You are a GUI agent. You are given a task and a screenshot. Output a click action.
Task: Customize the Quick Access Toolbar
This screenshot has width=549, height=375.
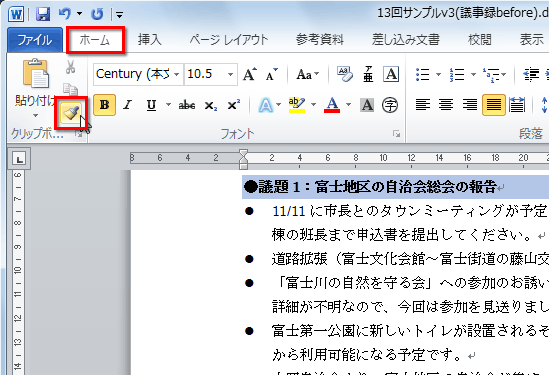[x=119, y=15]
